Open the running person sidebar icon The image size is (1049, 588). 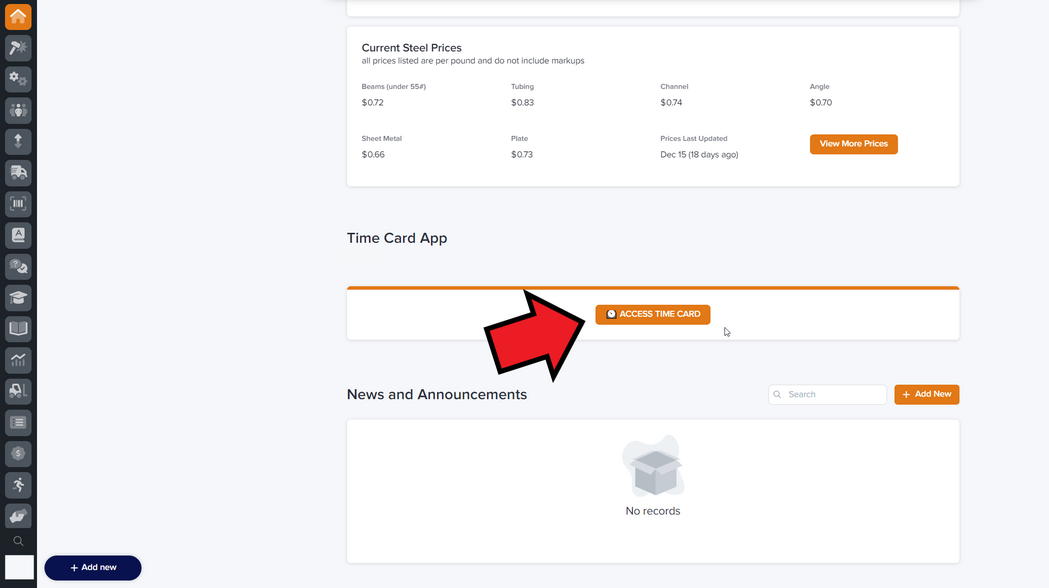(18, 485)
